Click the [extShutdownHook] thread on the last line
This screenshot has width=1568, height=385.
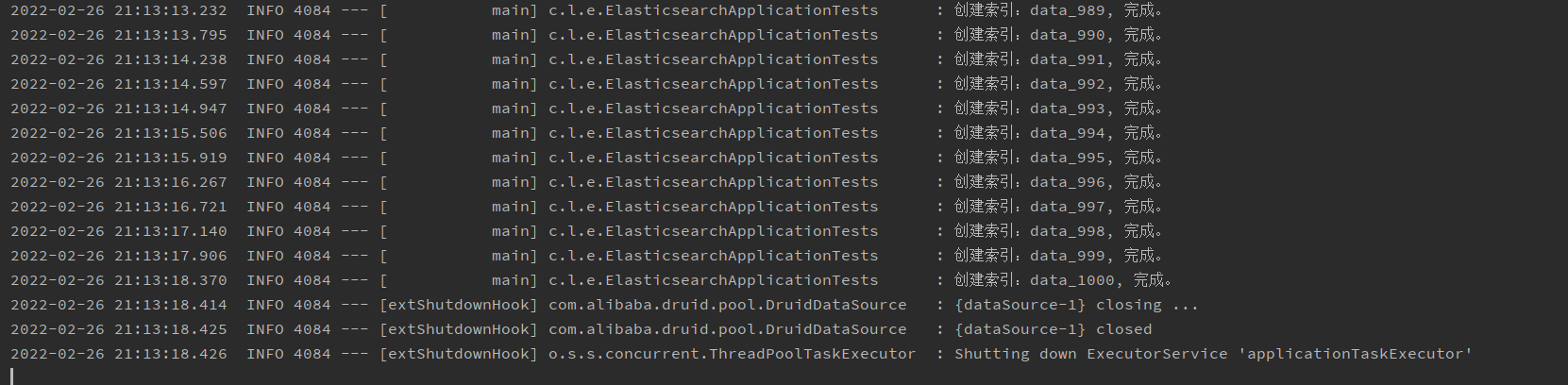(458, 354)
